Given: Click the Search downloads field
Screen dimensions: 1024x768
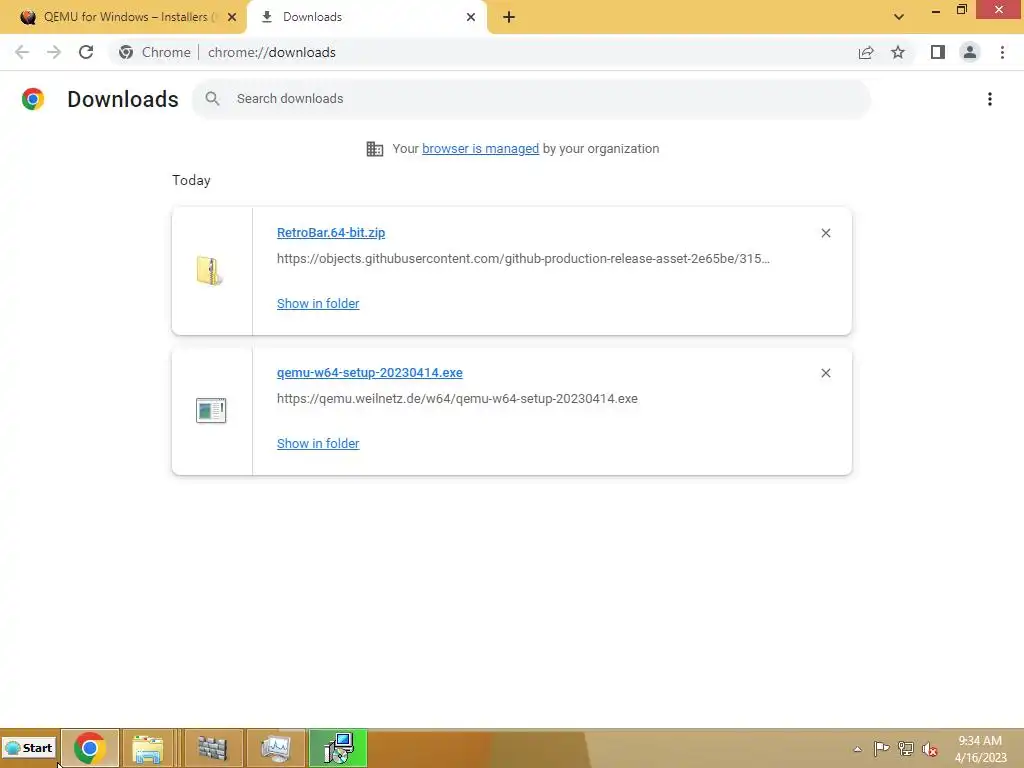Looking at the screenshot, I should (x=532, y=99).
